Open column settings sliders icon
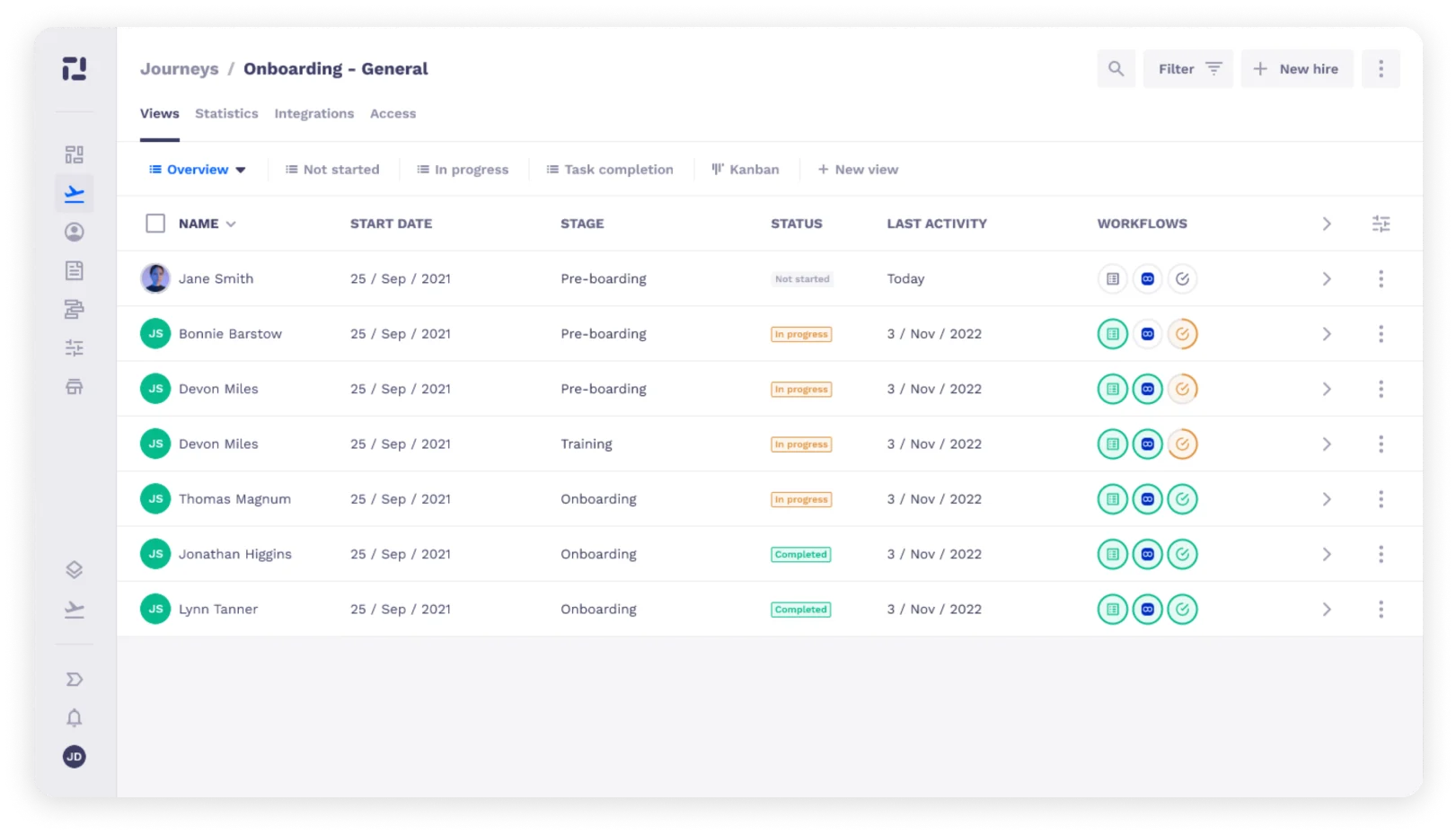Image resolution: width=1456 pixels, height=835 pixels. (1381, 224)
